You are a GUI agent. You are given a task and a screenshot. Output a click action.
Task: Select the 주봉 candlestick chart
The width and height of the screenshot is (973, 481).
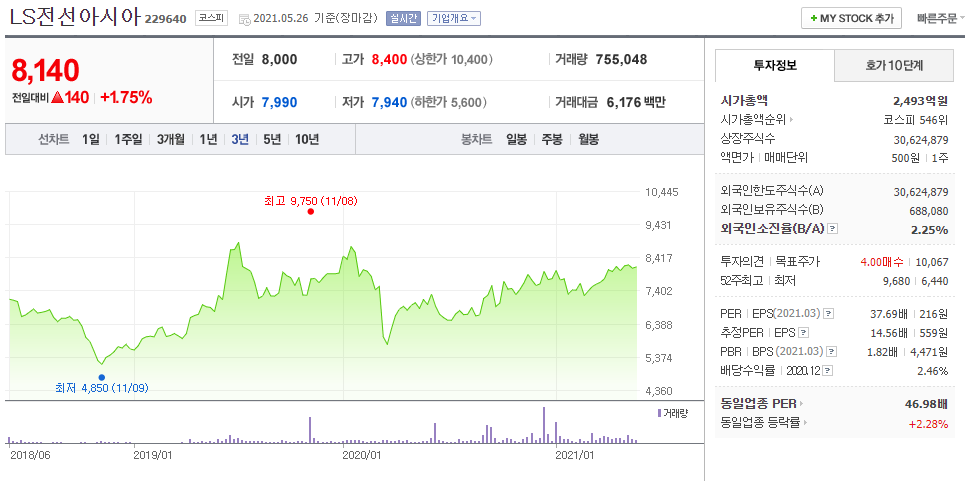click(x=552, y=140)
